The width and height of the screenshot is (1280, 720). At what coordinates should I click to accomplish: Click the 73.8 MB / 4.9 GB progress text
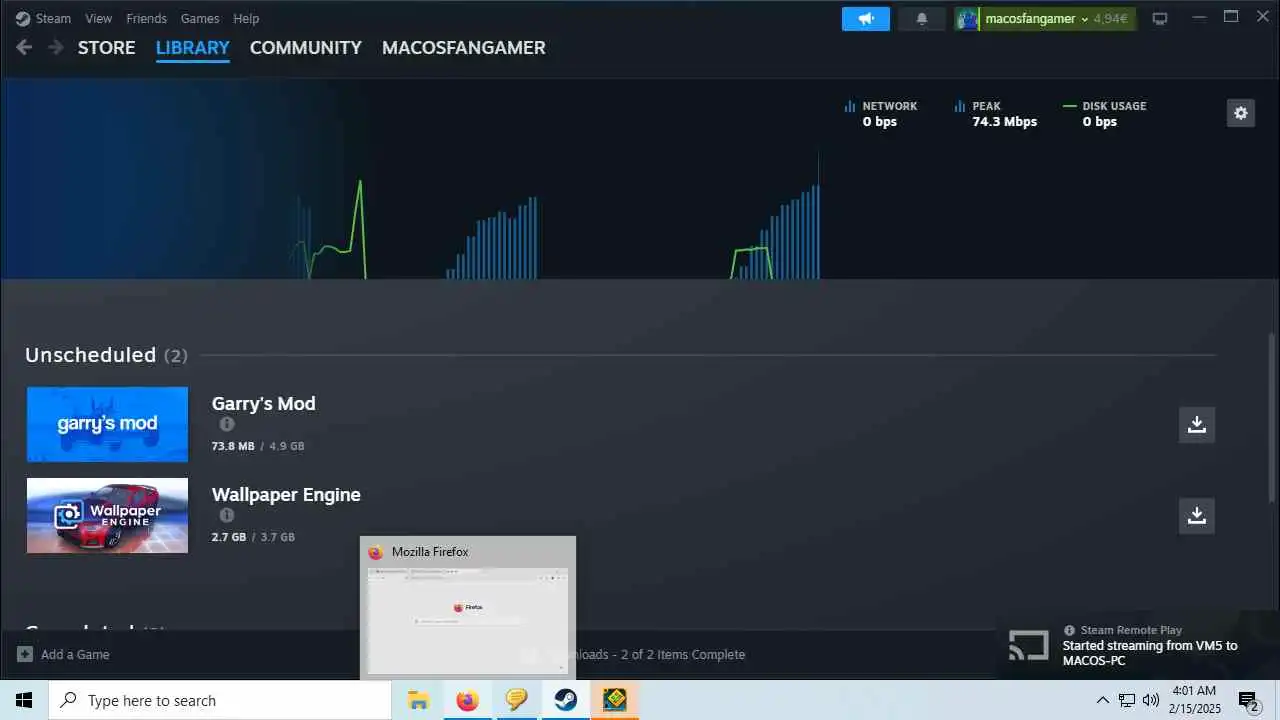[258, 446]
